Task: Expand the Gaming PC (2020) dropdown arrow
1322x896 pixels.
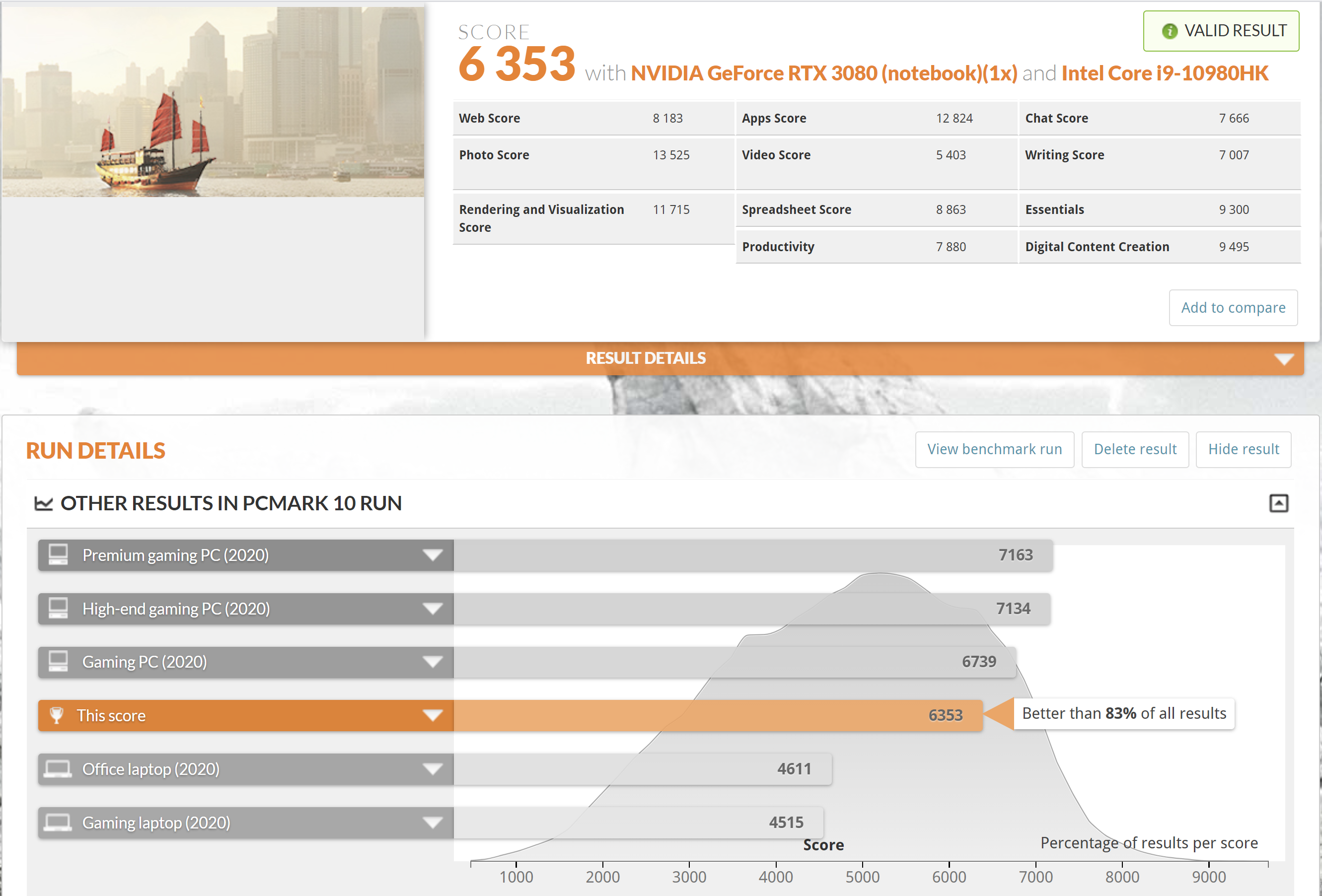Action: pos(433,662)
